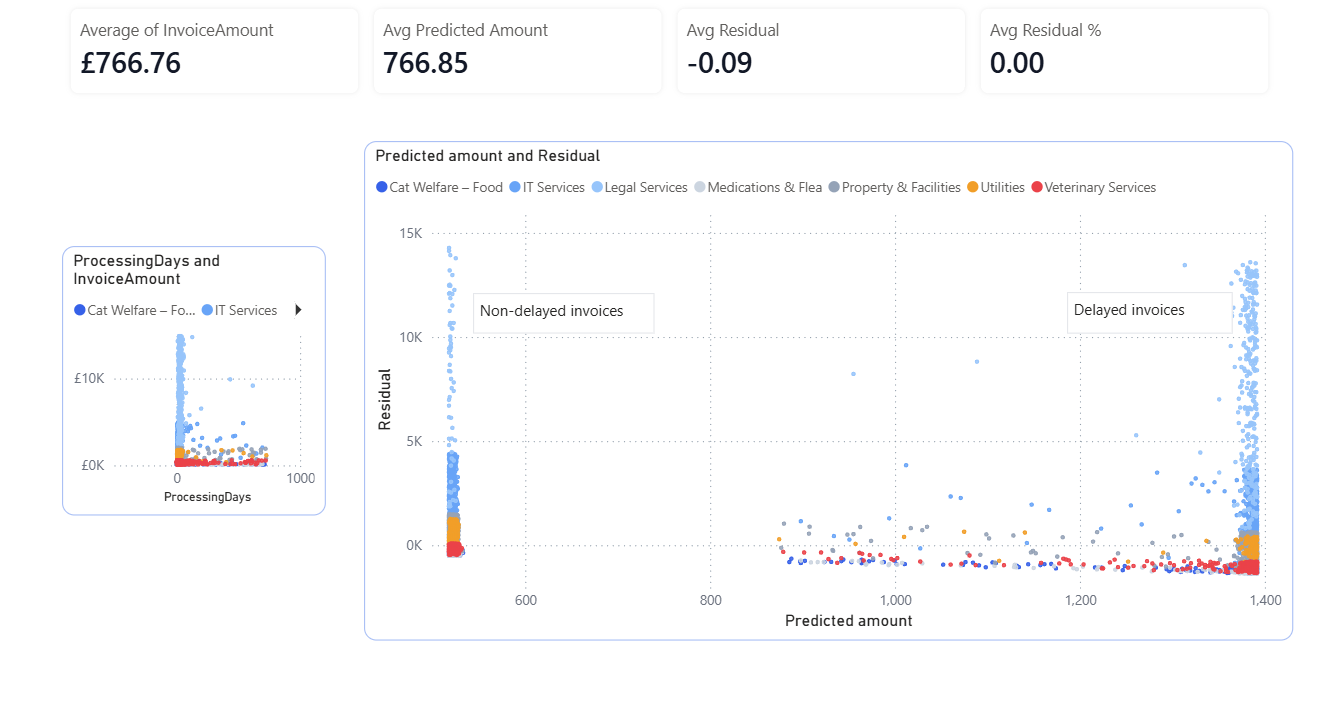Expand legend with the arrow in ProcessingDays chart
Viewport: 1337px width, 706px height.
click(x=298, y=310)
